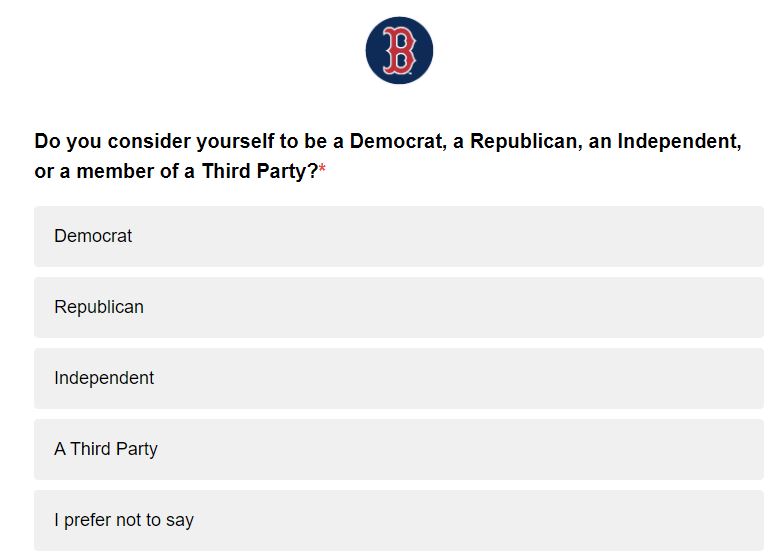Screen dimensions: 773x560
Task: Select the Democrat option
Action: 398,237
